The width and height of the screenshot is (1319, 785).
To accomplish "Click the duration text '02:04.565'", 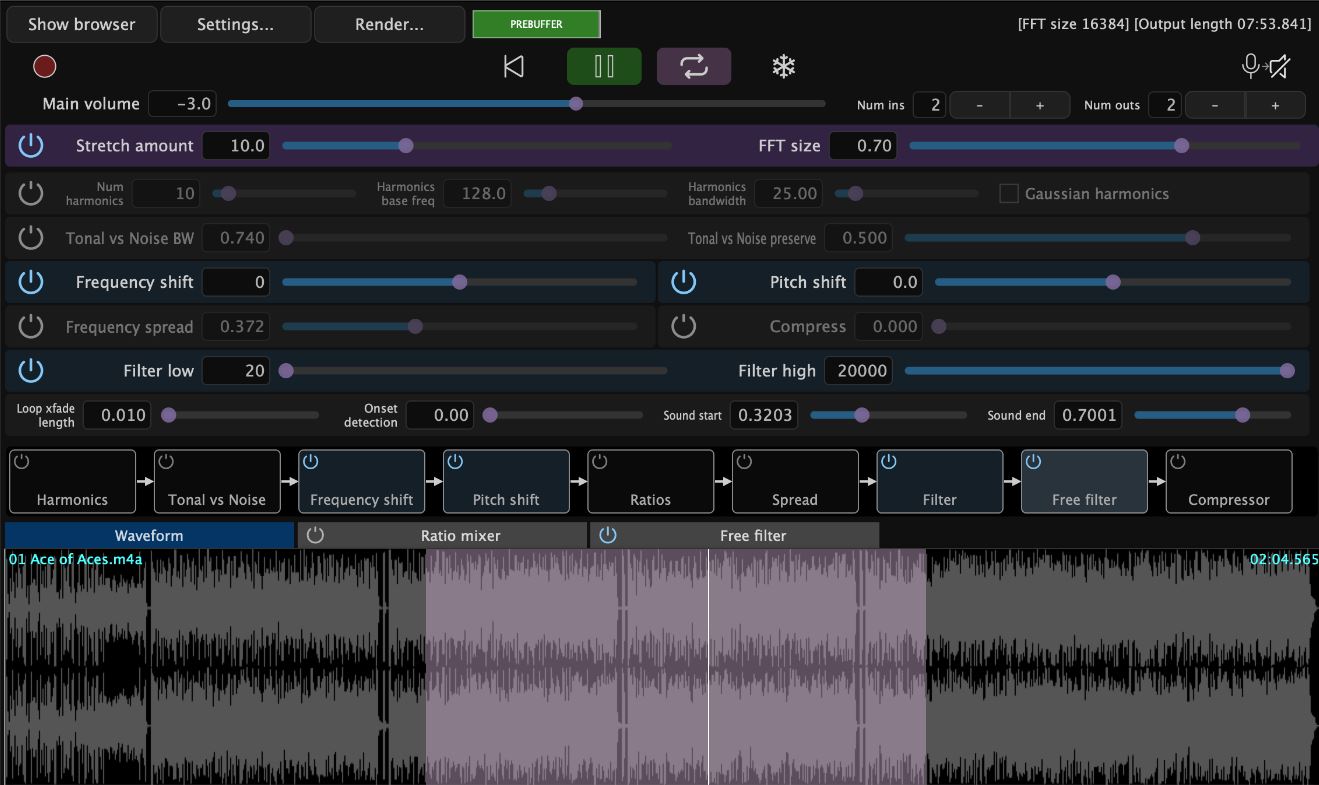I will [1284, 559].
